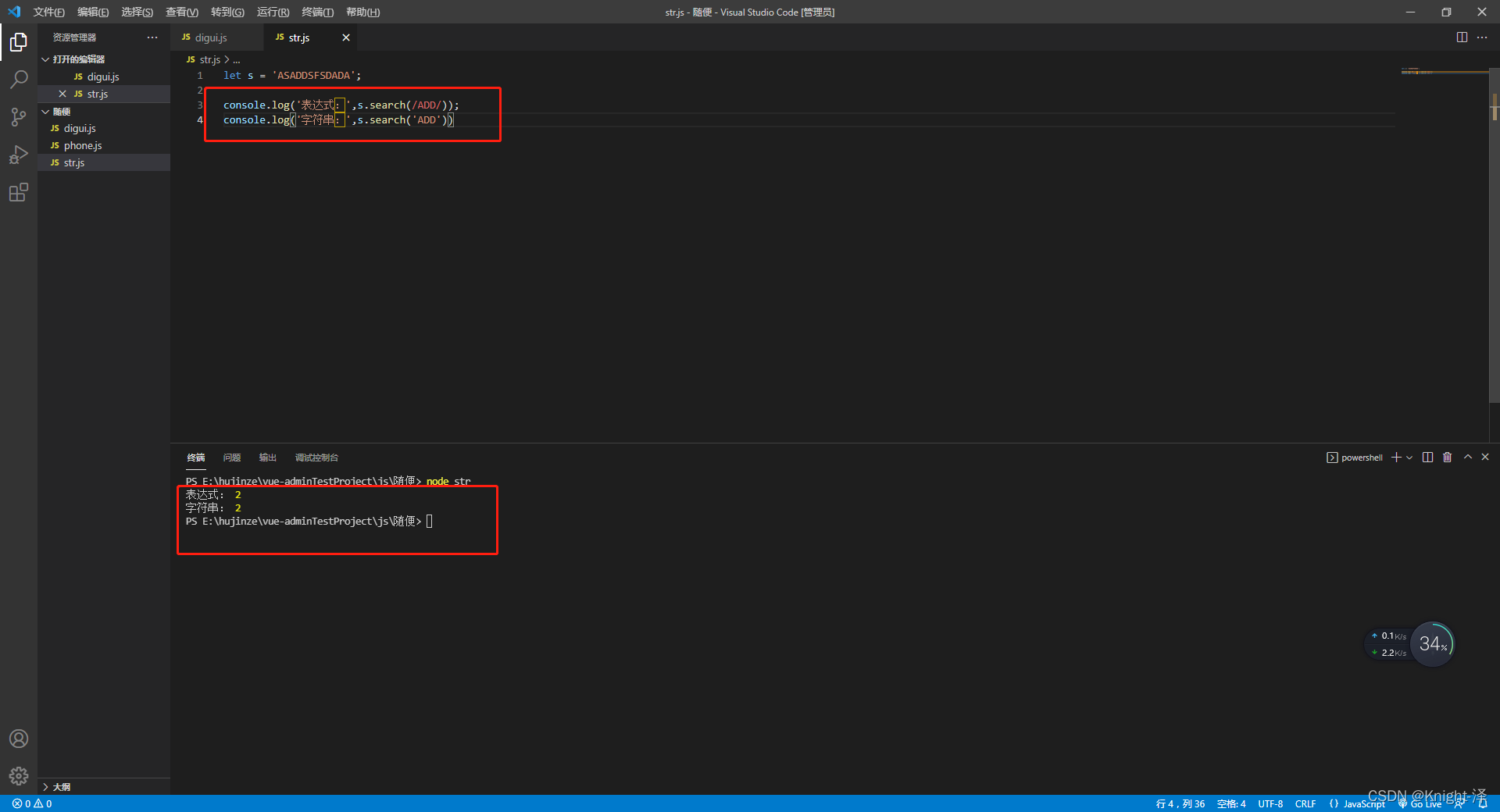Open Run and Debug view
The height and width of the screenshot is (812, 1500).
pos(19,155)
